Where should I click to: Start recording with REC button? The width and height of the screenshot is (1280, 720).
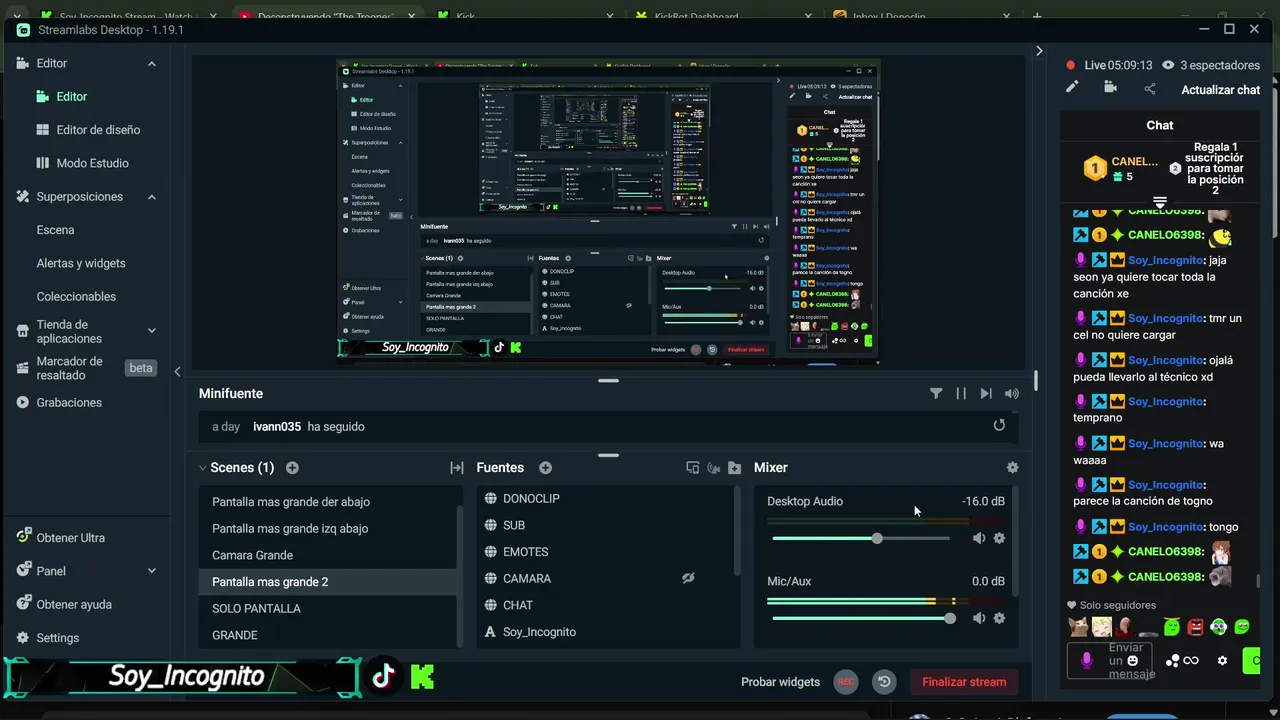(846, 682)
